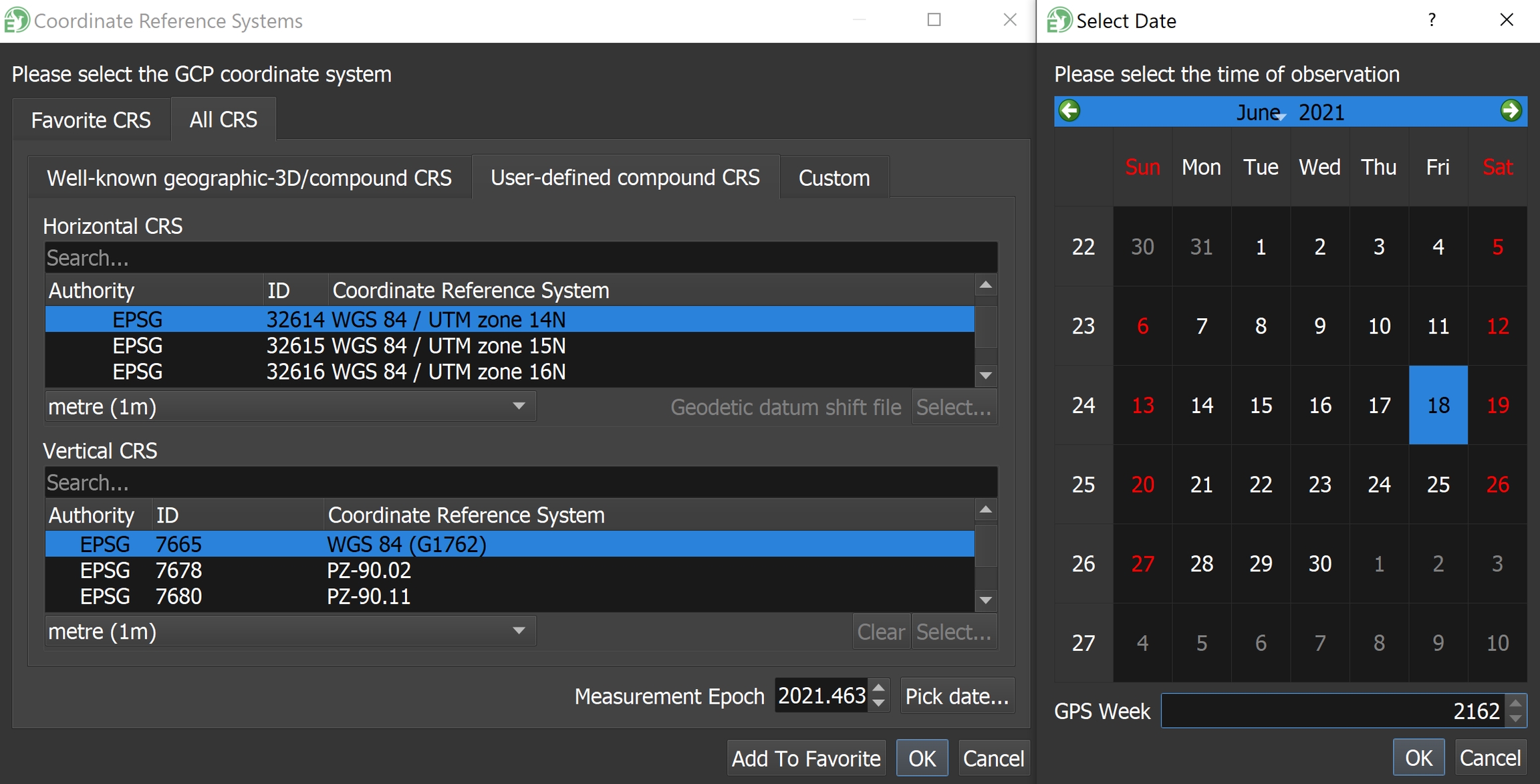1540x784 pixels.
Task: Sort horizontal list by ID header
Action: [295, 290]
